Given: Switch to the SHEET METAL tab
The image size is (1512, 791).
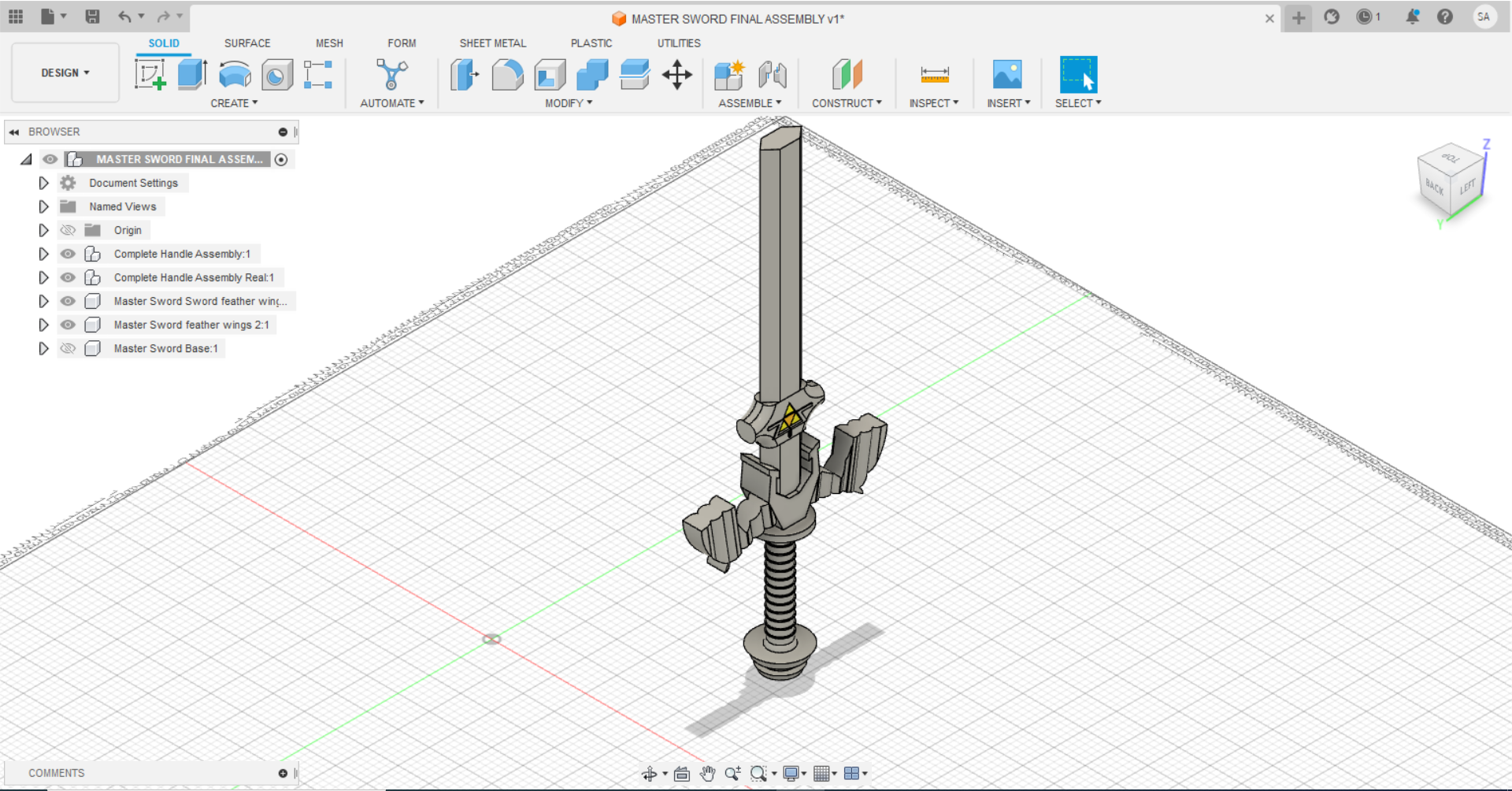Looking at the screenshot, I should pyautogui.click(x=493, y=43).
